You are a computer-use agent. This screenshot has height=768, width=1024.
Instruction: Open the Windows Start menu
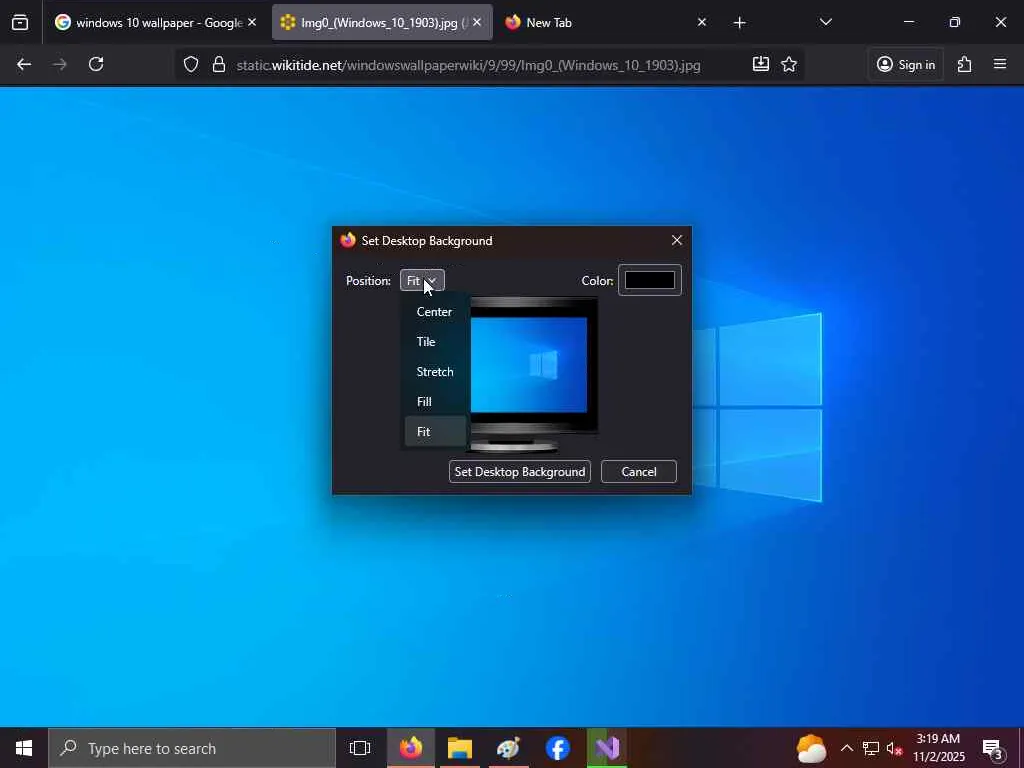click(x=24, y=748)
